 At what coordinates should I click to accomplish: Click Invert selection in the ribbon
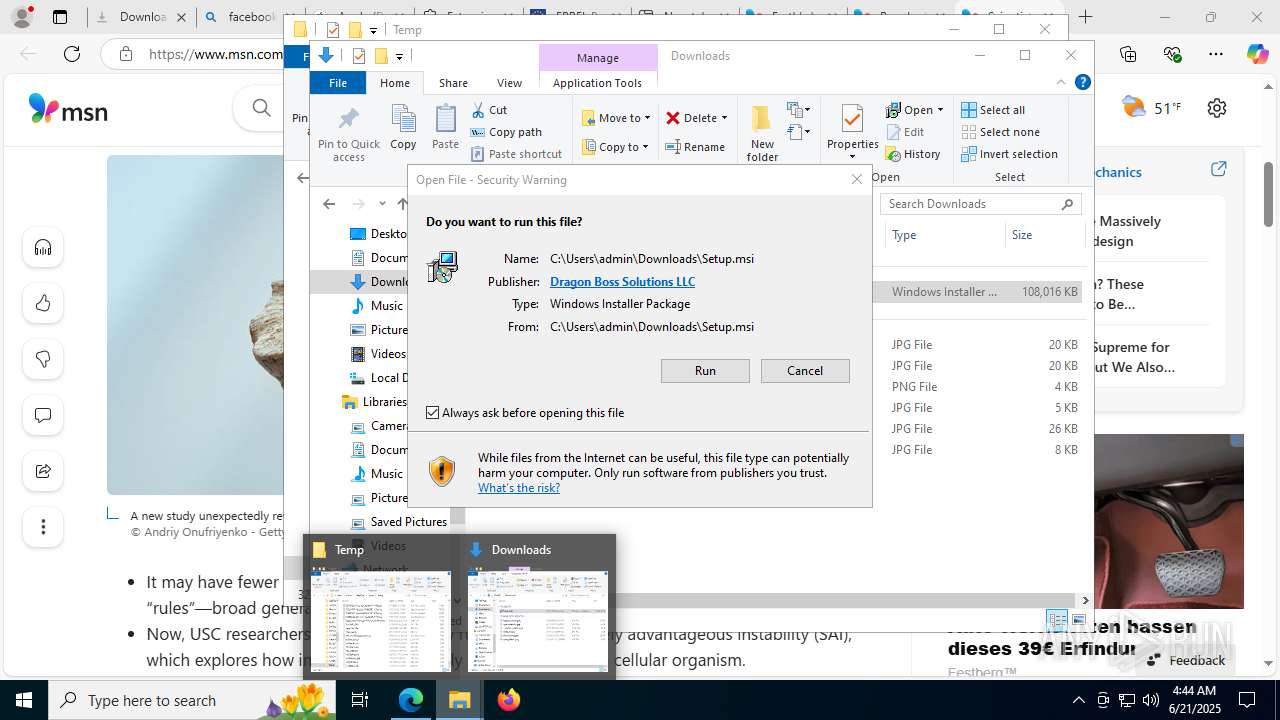[1009, 154]
